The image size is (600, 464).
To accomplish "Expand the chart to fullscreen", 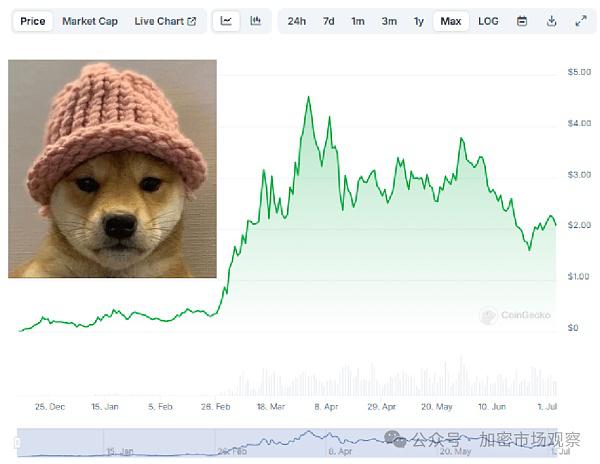I will tap(581, 21).
